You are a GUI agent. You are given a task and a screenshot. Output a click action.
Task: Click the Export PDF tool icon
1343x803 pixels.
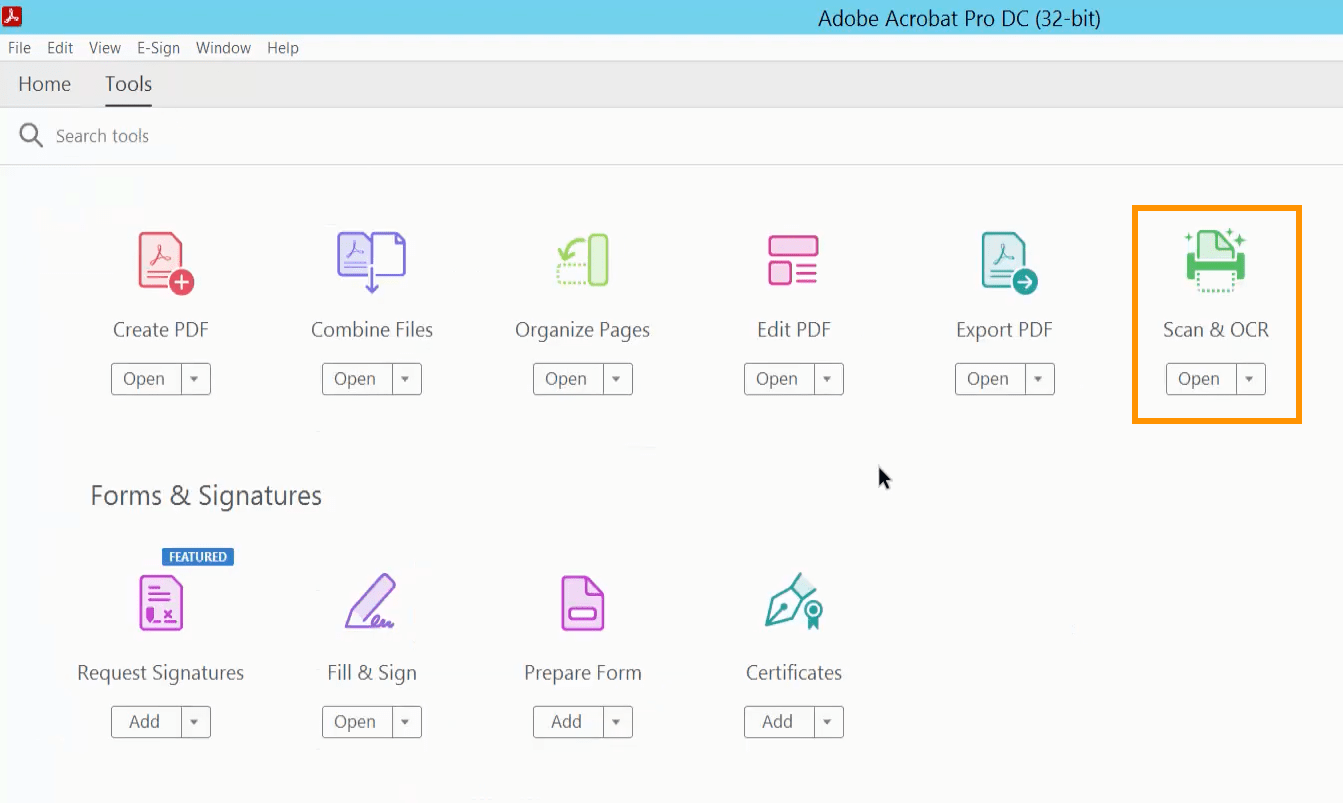1008,263
